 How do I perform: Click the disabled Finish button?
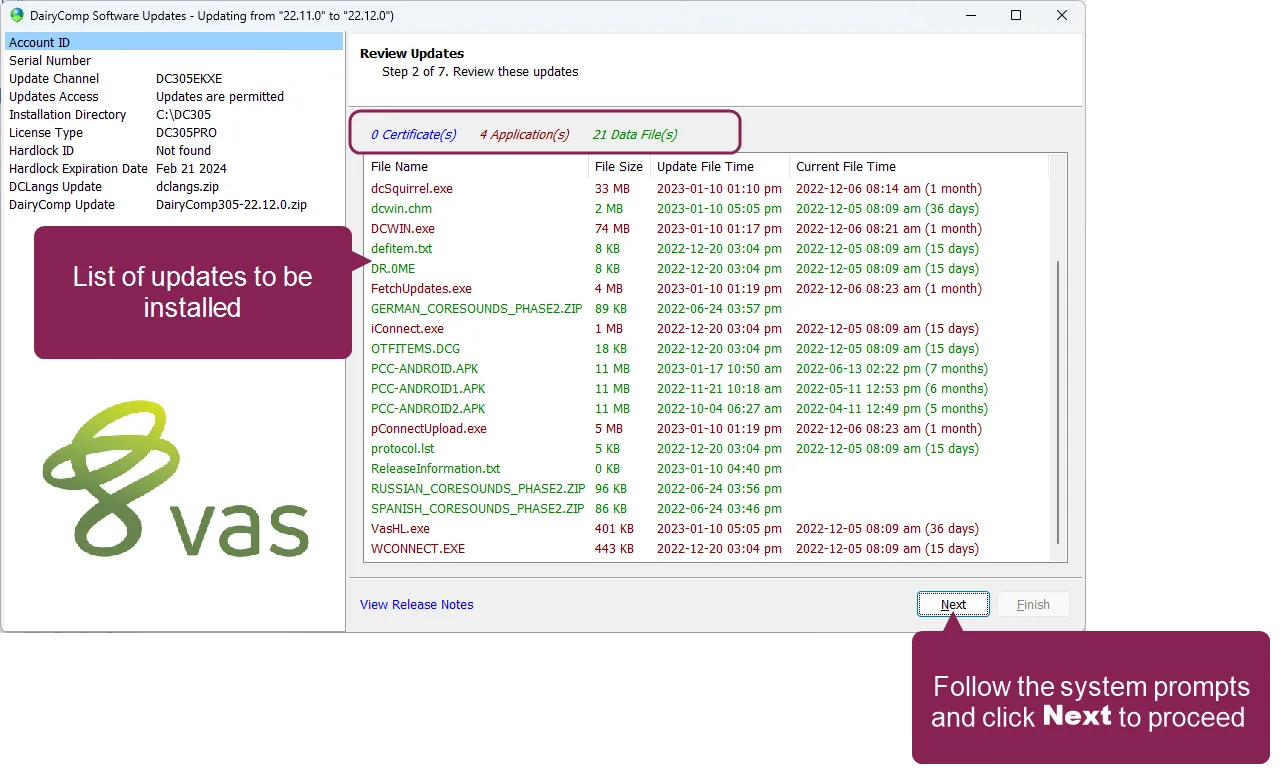(1033, 604)
